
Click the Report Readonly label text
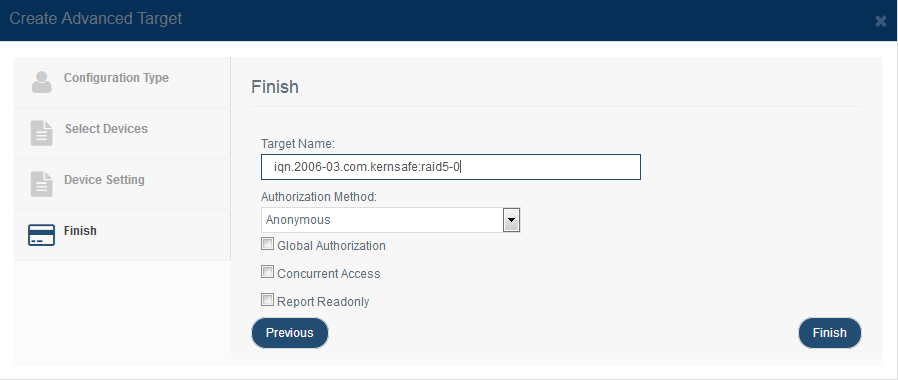(x=323, y=302)
